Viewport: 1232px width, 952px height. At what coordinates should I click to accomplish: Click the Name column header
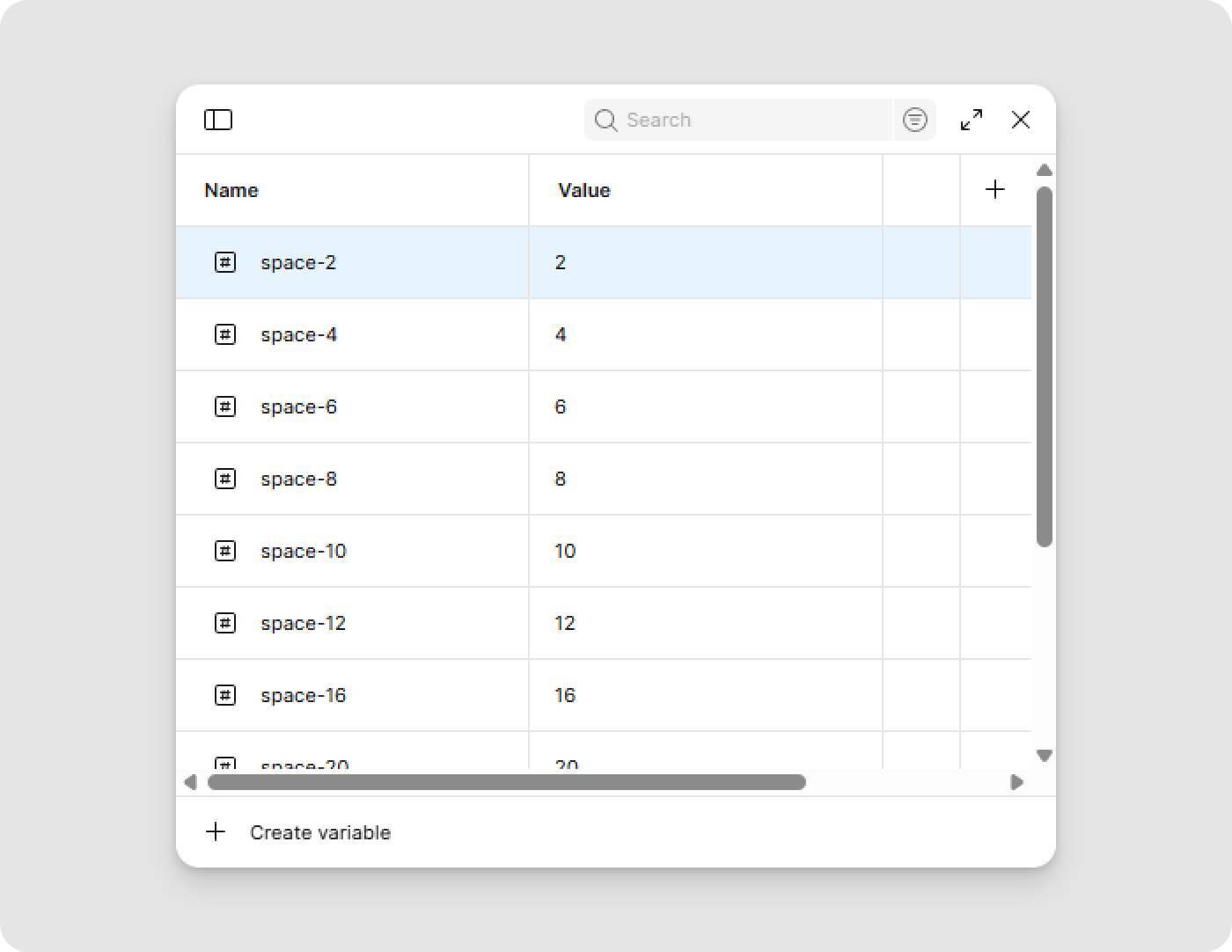pos(231,190)
